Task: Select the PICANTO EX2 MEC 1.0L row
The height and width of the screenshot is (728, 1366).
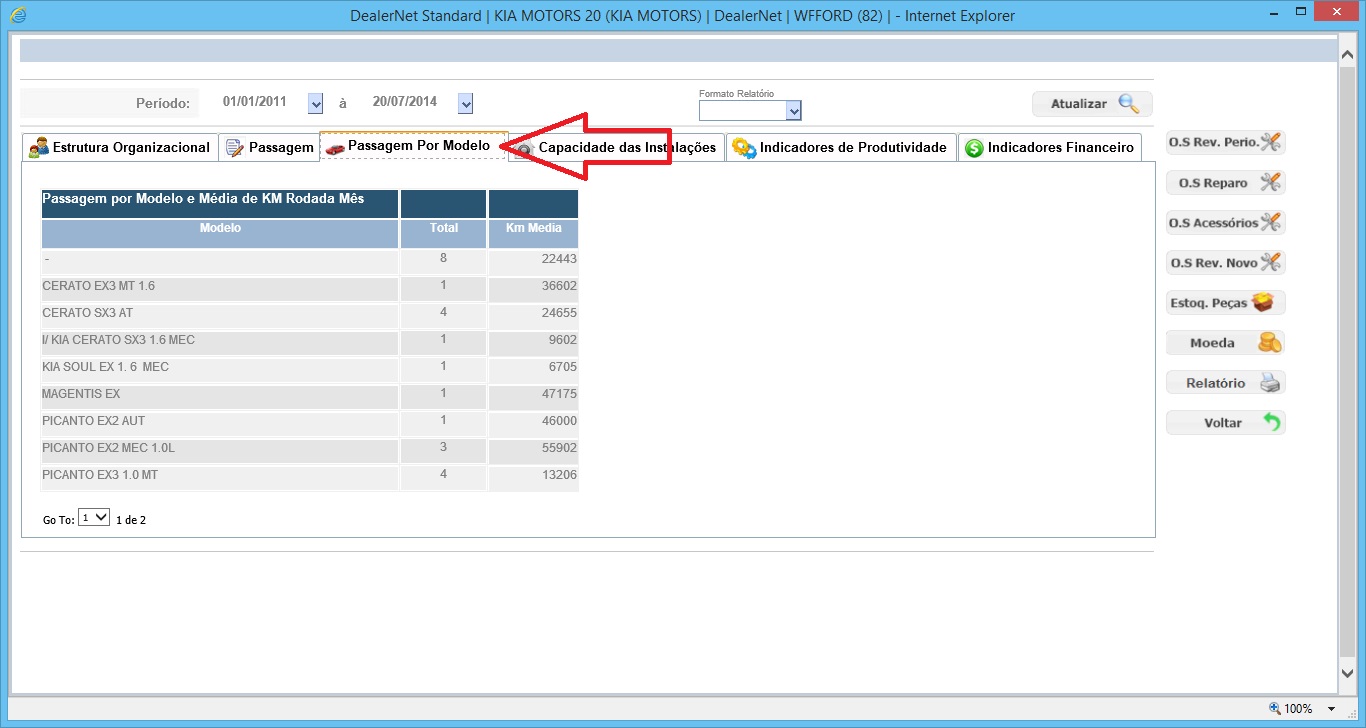Action: (x=309, y=450)
